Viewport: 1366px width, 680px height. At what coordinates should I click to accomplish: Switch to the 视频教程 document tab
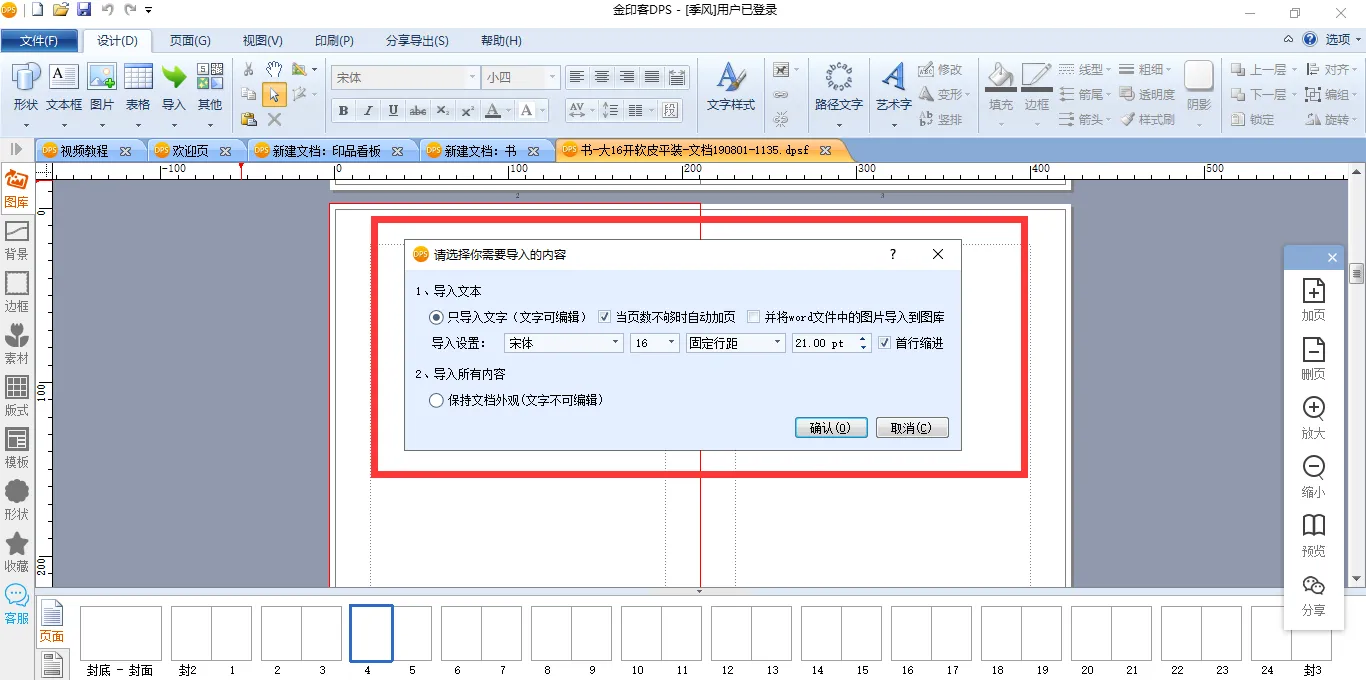pos(84,151)
